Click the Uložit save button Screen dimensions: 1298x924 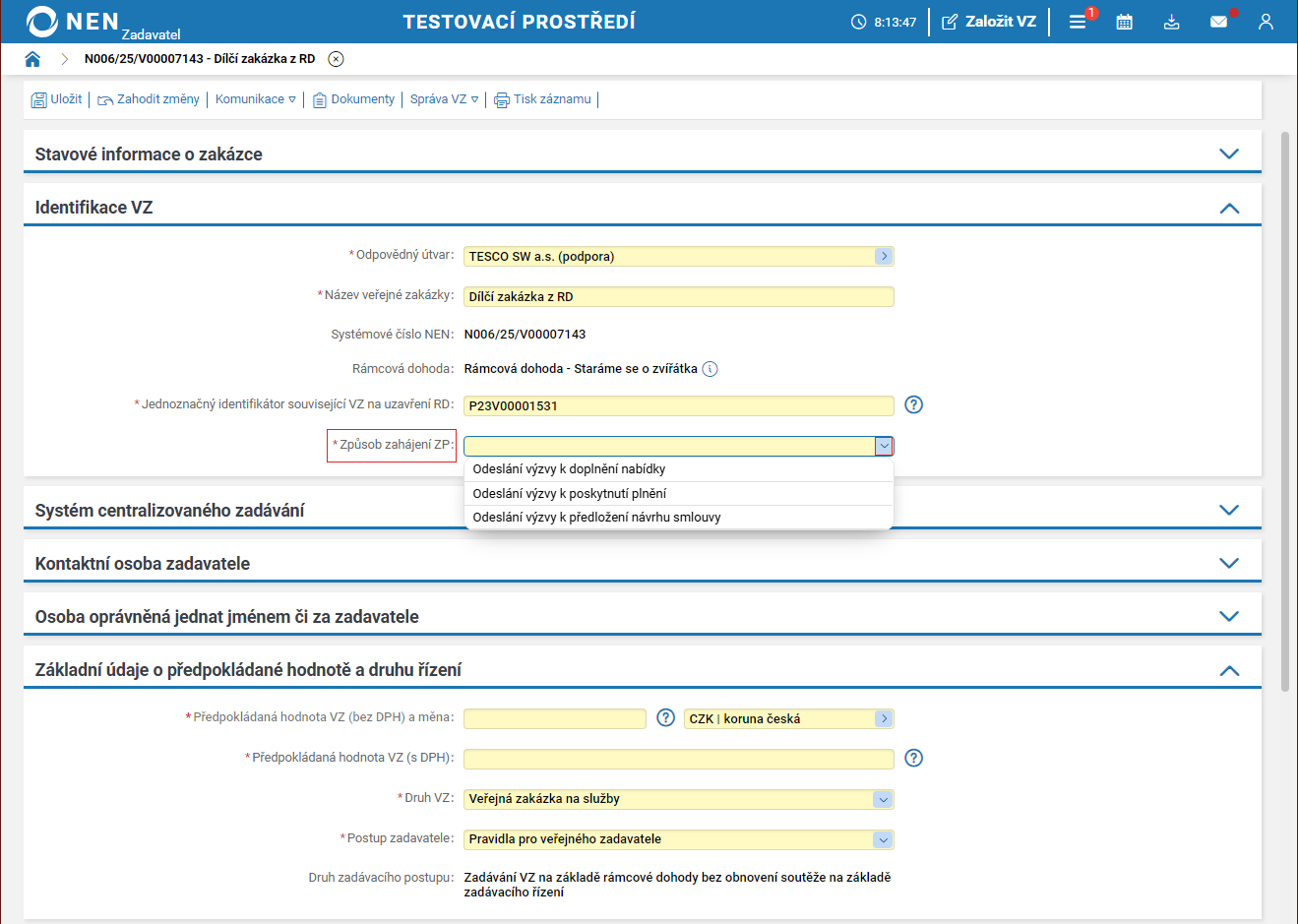57,99
